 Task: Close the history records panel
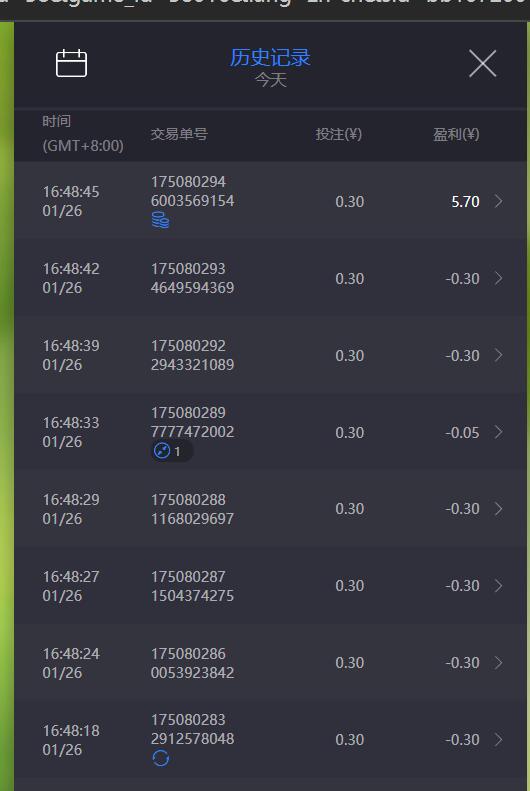point(483,64)
